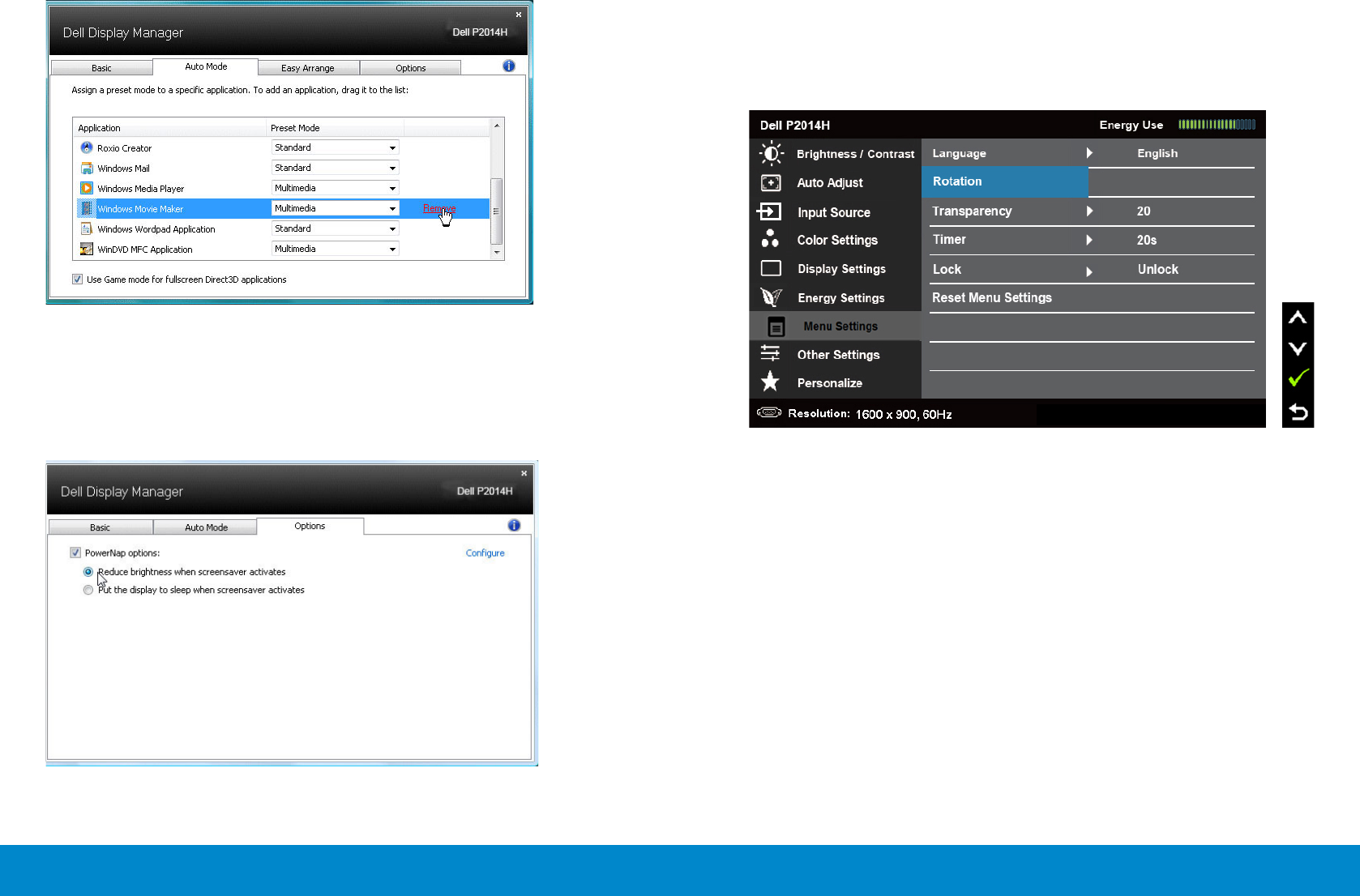Click the OSD back return arrow
The width and height of the screenshot is (1360, 896).
[1298, 412]
